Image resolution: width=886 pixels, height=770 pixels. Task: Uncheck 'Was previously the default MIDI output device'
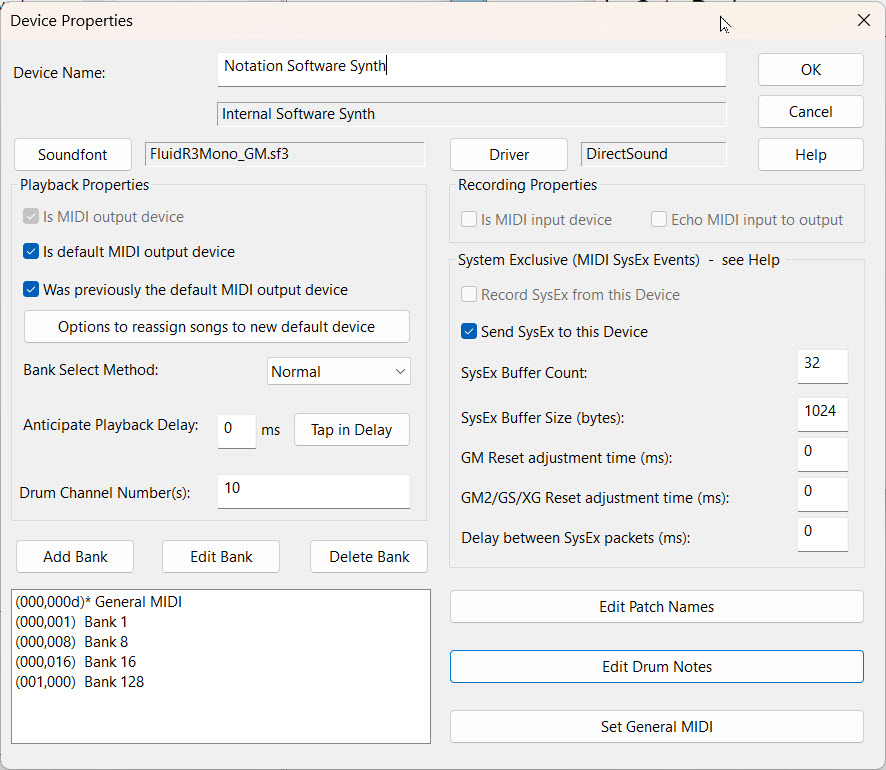(31, 290)
